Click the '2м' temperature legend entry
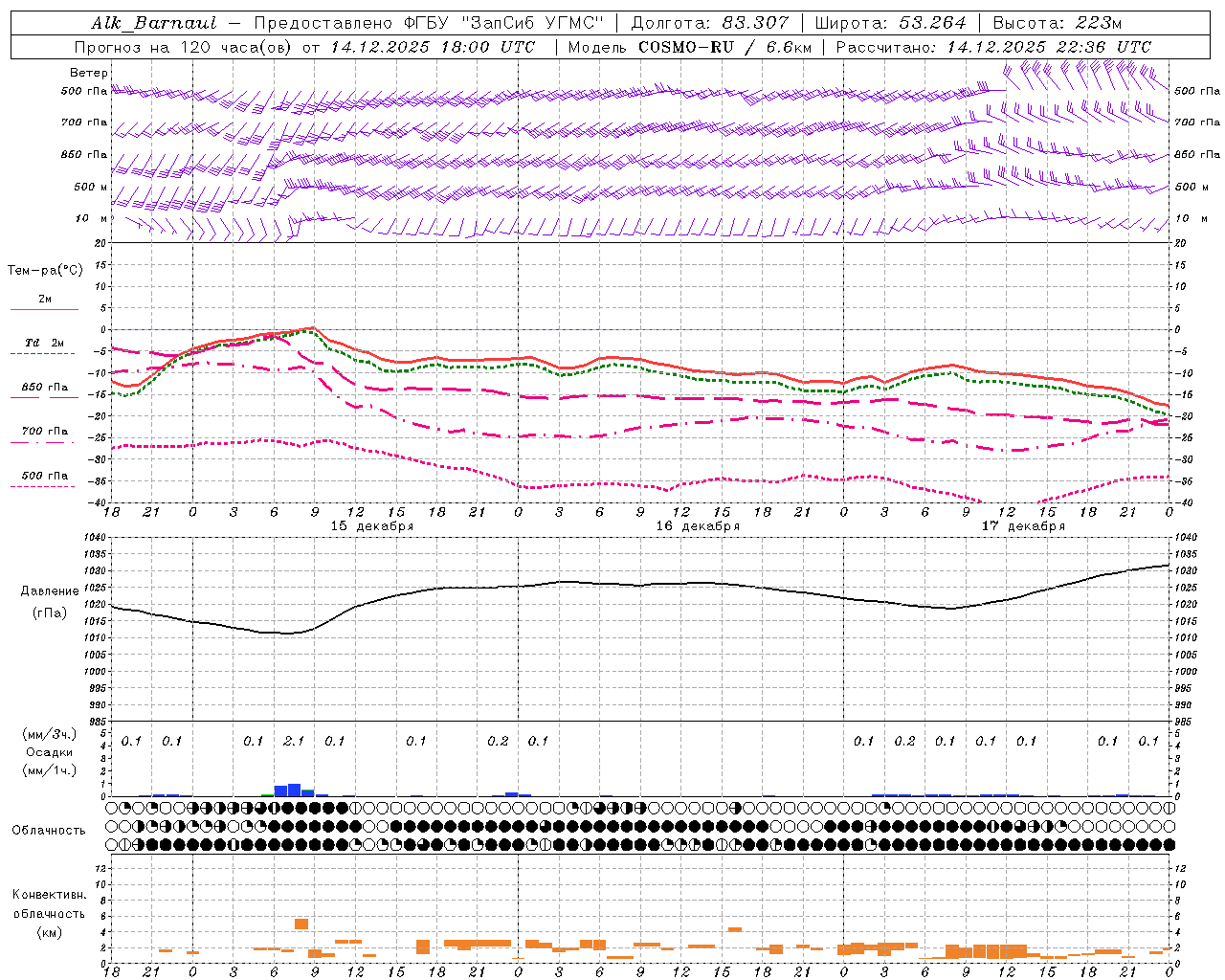Image resolution: width=1225 pixels, height=980 pixels. click(45, 299)
